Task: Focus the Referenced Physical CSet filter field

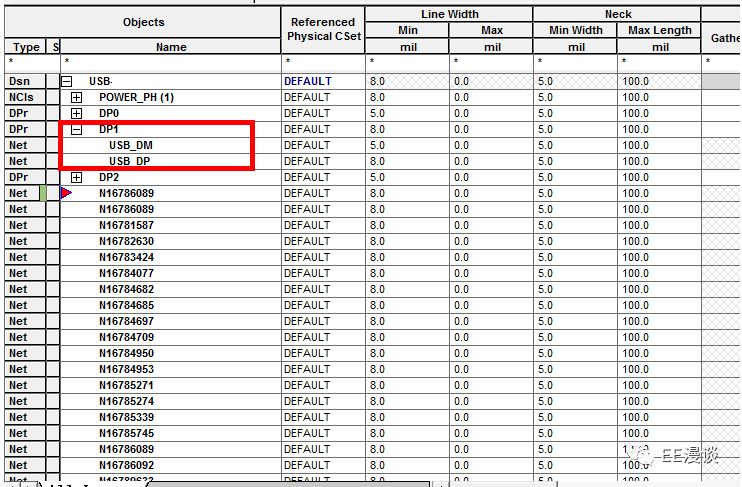Action: (323, 63)
